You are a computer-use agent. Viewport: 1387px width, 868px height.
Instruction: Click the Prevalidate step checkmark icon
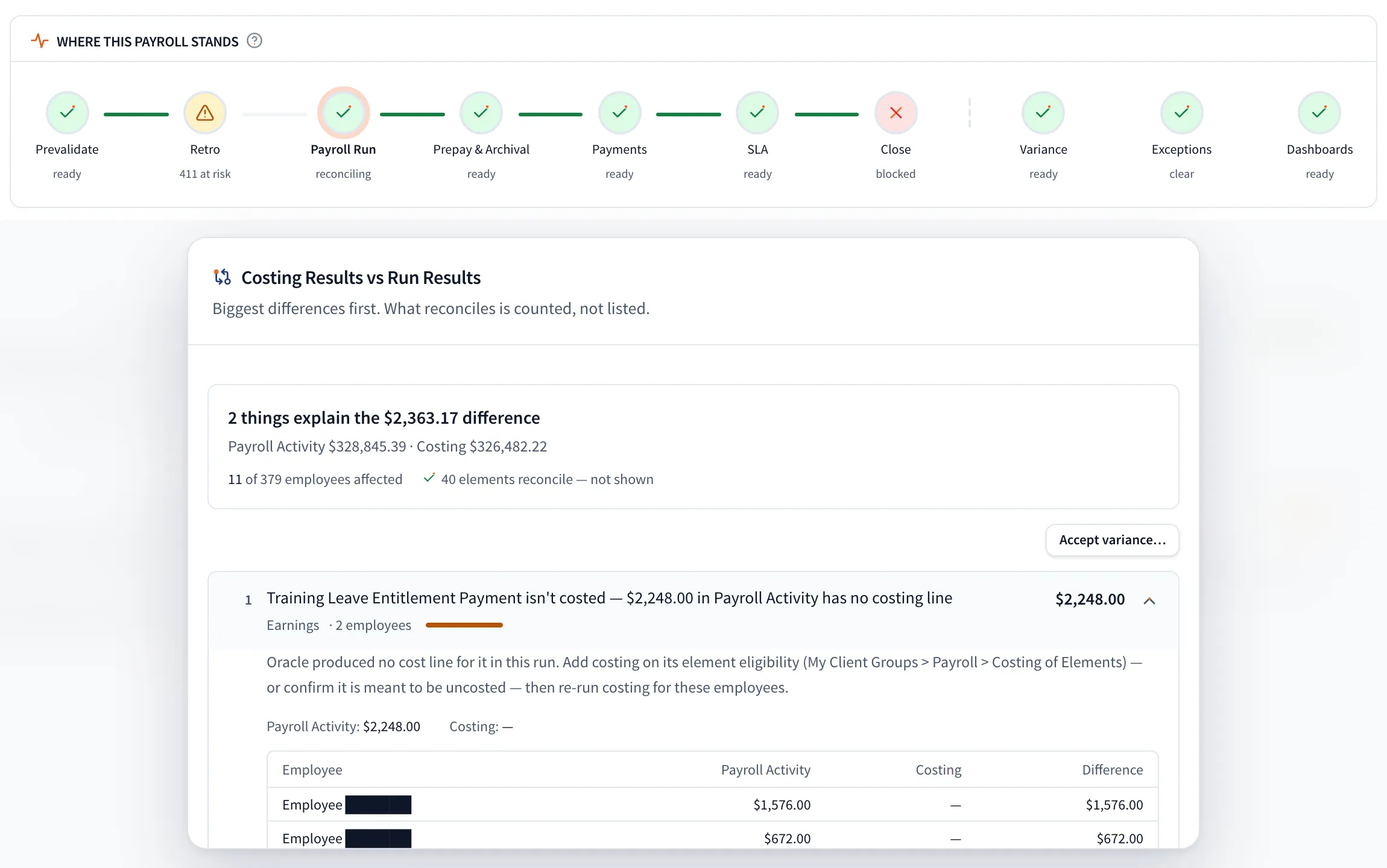[67, 113]
